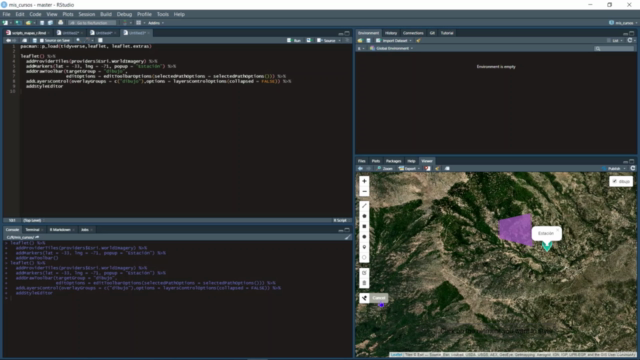Open find/replace magnifier in editor toolbar
This screenshot has width=640, height=360.
(x=78, y=40)
